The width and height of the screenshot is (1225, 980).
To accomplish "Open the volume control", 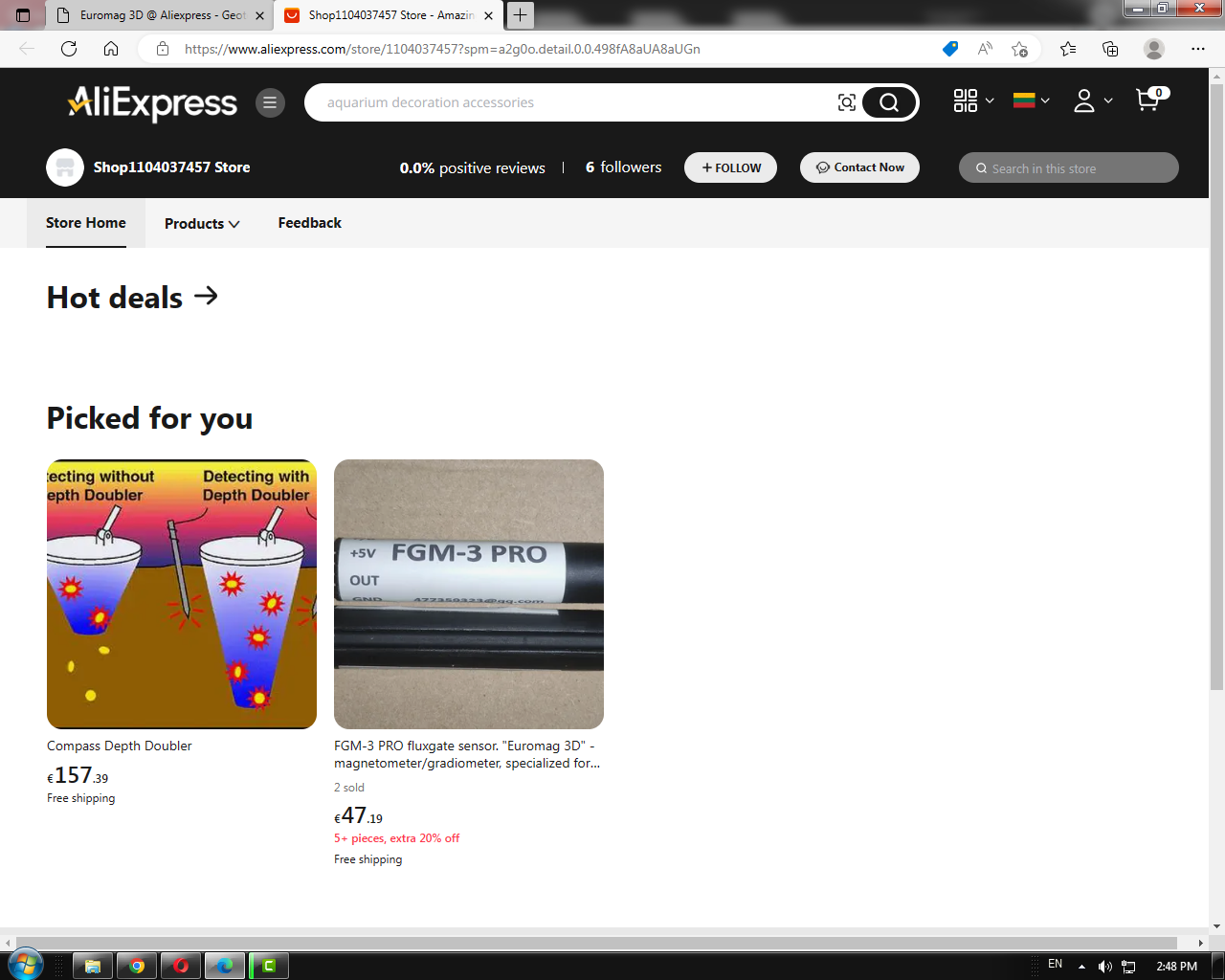I will coord(1105,967).
